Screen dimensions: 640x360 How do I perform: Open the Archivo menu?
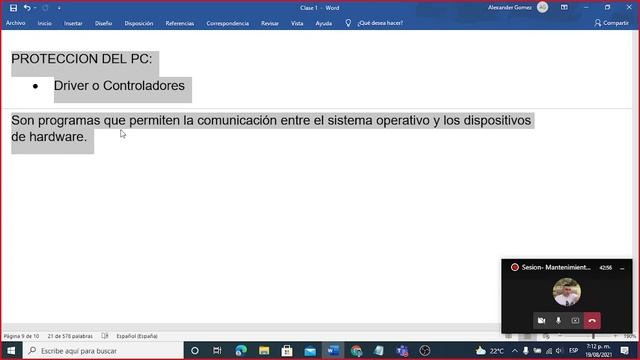point(16,23)
